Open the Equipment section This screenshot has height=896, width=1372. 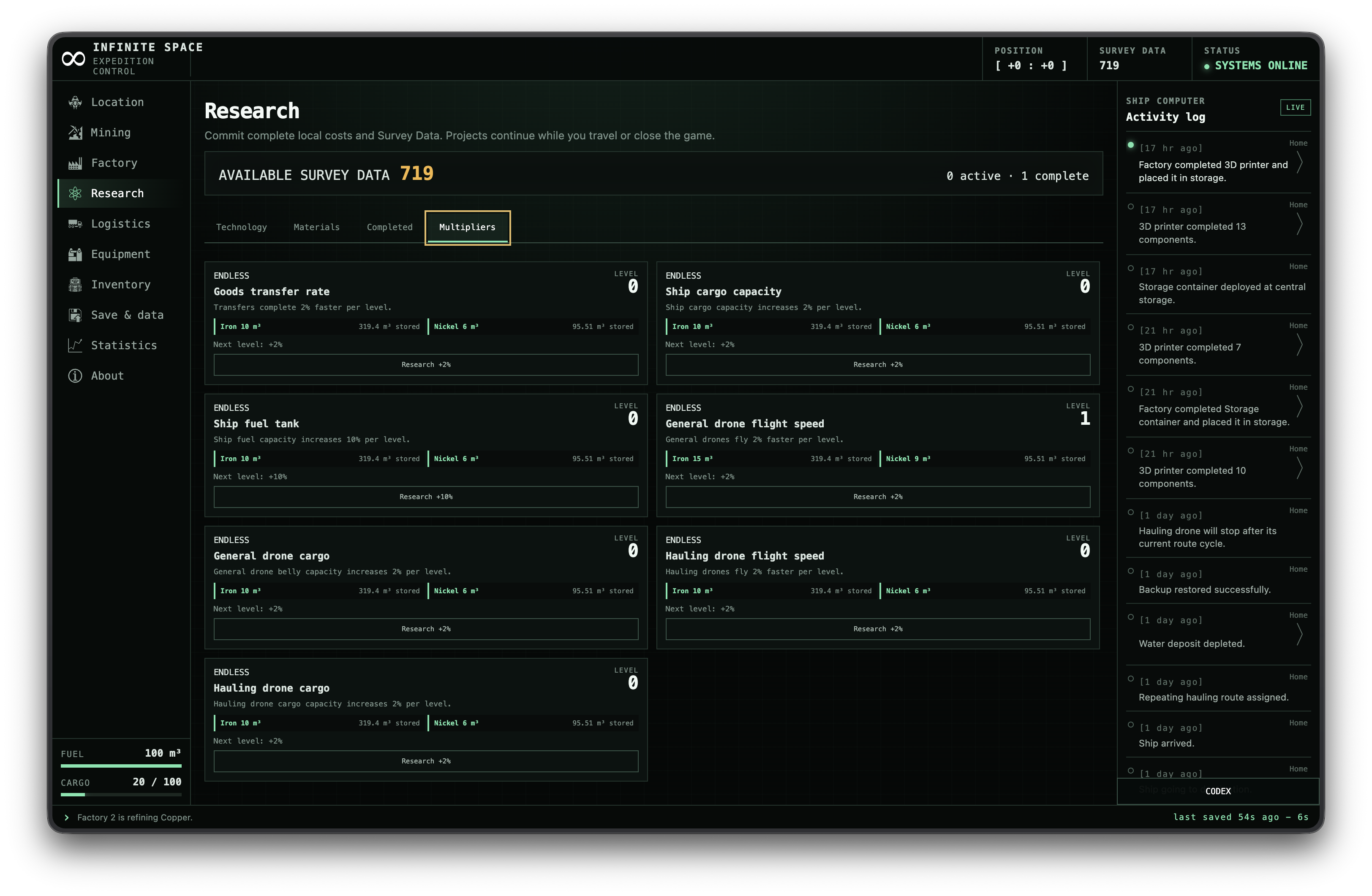pos(121,254)
